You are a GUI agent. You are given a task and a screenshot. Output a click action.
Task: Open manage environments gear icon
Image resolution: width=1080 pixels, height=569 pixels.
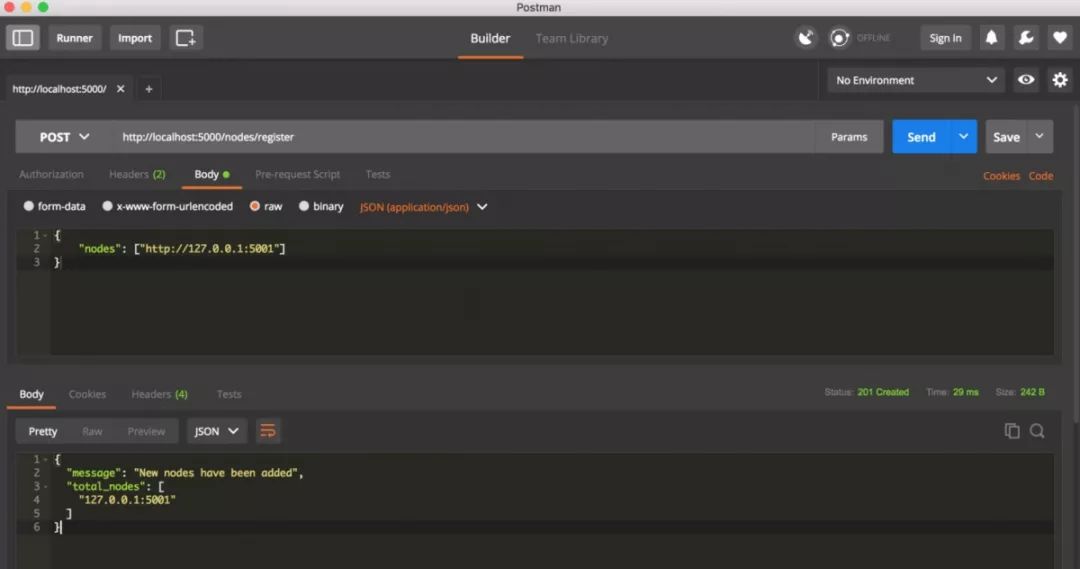pyautogui.click(x=1059, y=80)
